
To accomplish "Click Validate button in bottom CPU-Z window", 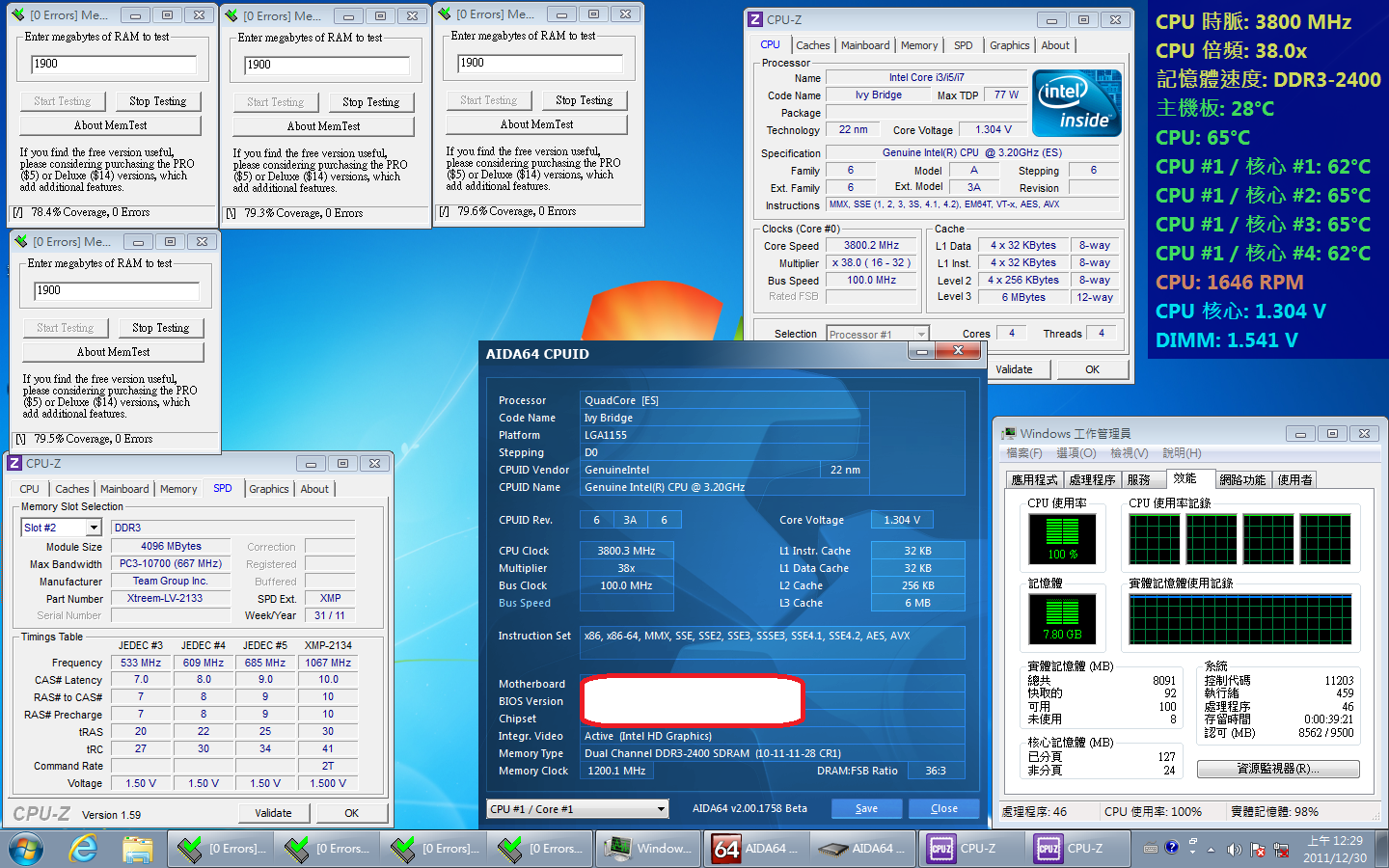I will pos(273,813).
